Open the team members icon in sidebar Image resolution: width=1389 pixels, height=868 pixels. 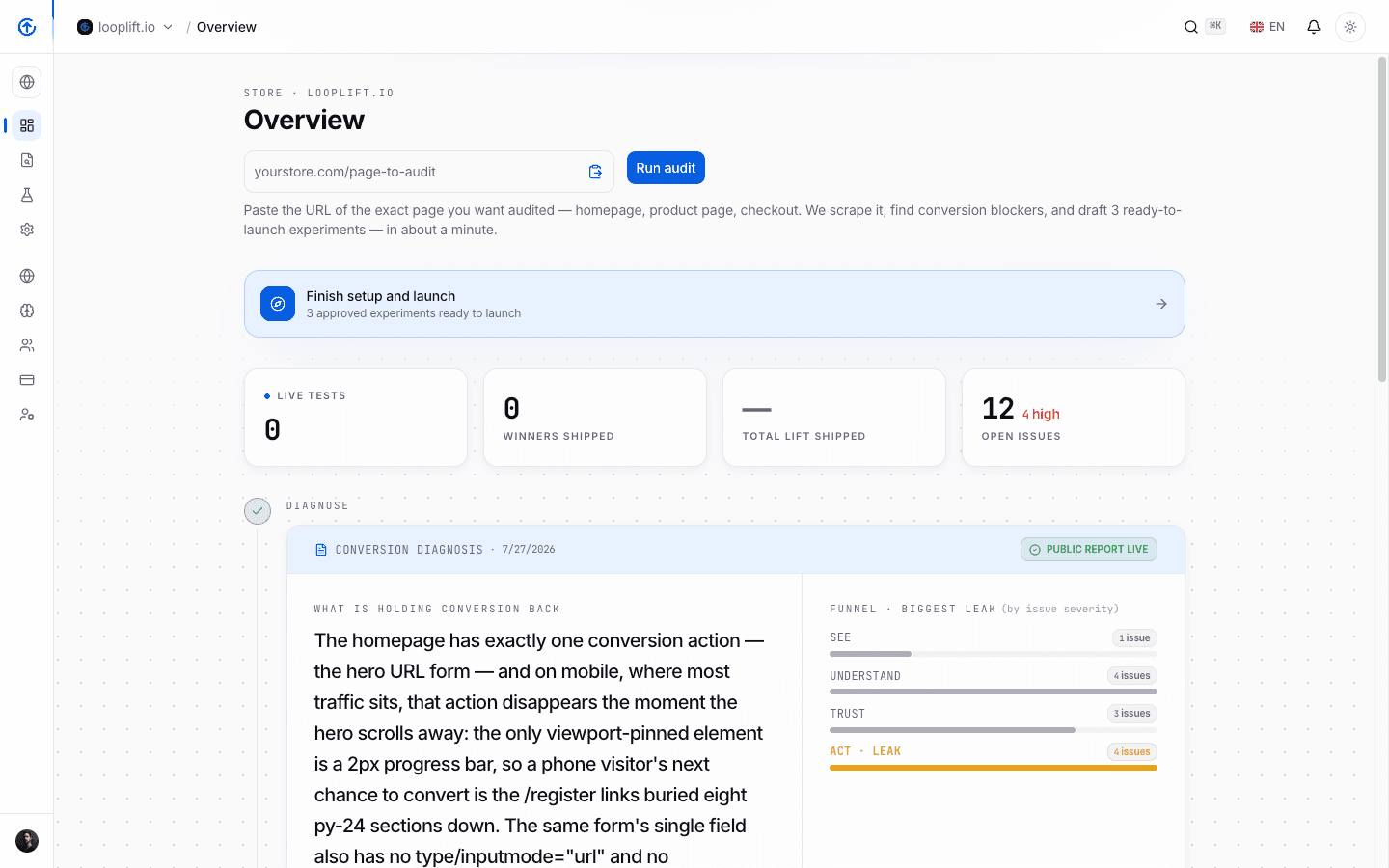(27, 345)
